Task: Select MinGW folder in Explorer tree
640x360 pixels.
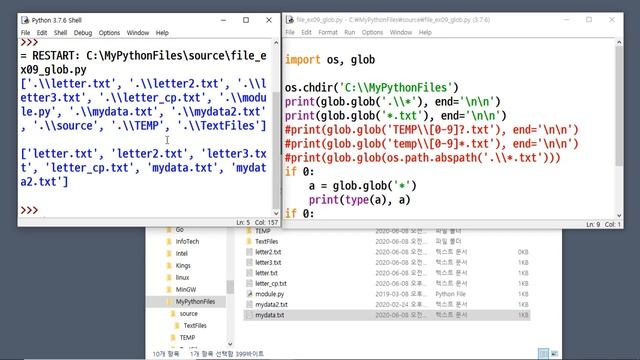Action: point(186,289)
